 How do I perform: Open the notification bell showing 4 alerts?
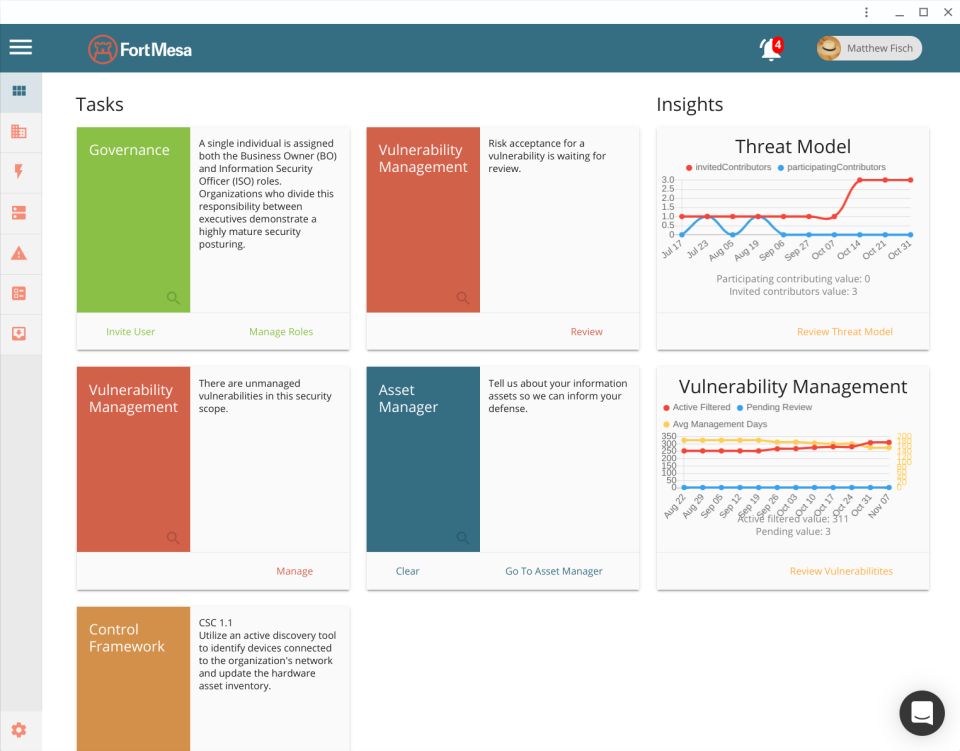pos(769,48)
